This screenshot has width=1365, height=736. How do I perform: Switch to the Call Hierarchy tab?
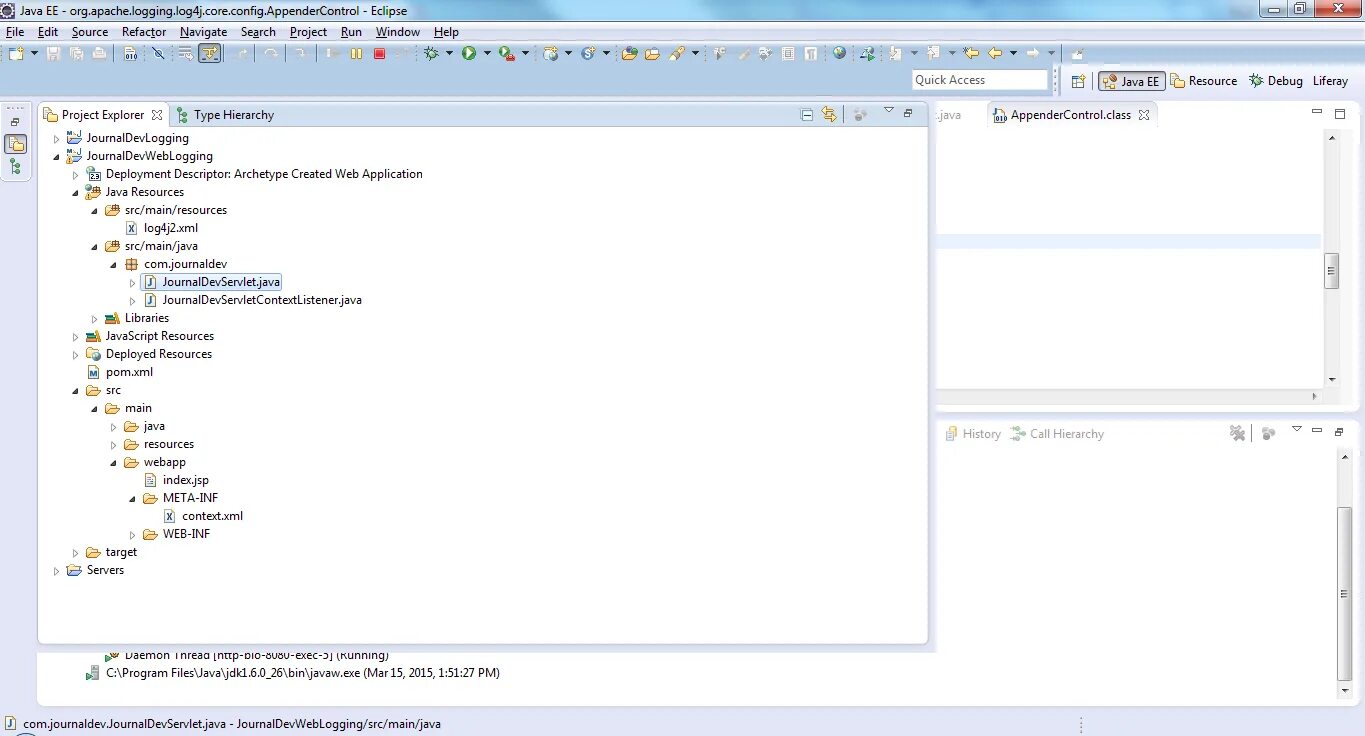1057,434
